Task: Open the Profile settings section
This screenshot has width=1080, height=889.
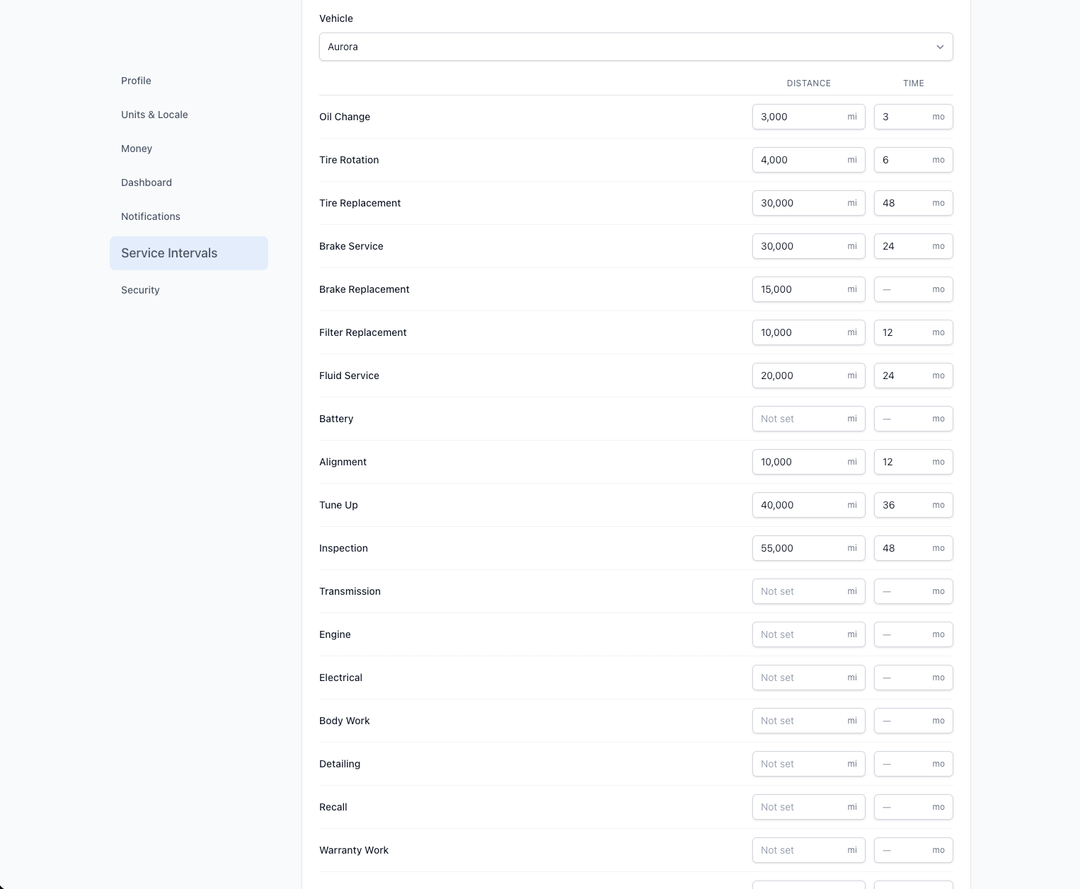Action: pos(136,81)
